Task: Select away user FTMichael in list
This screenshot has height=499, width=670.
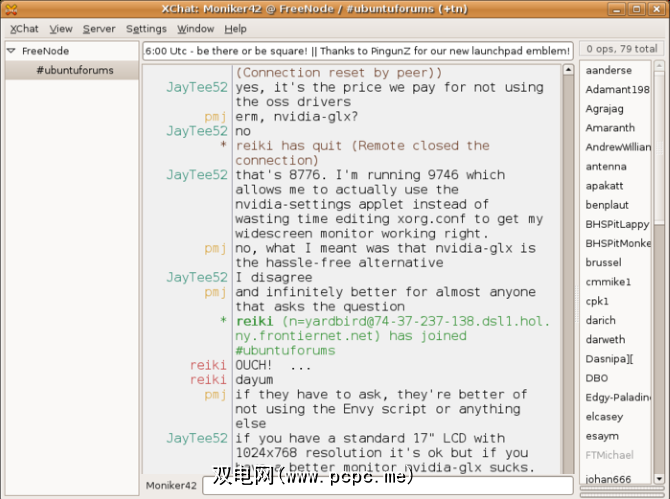Action: pos(609,455)
